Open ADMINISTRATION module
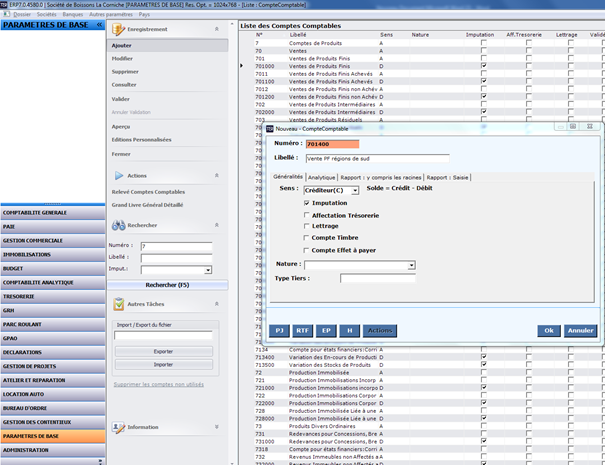Screen dimensions: 605x465 pos(52,450)
